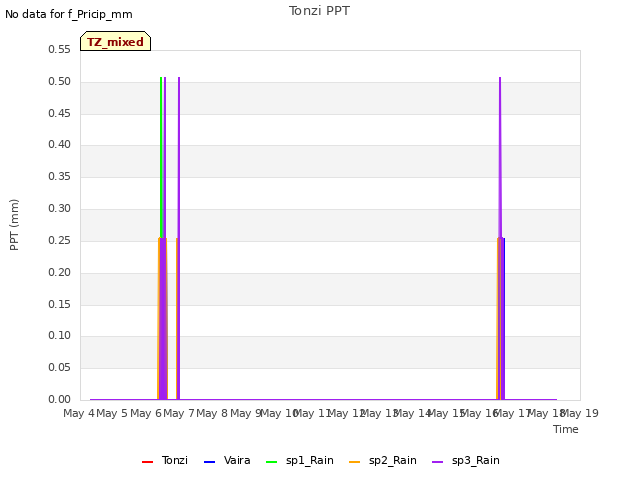Click the May 19 x-axis label
Image resolution: width=640 pixels, height=480 pixels.
(x=580, y=413)
